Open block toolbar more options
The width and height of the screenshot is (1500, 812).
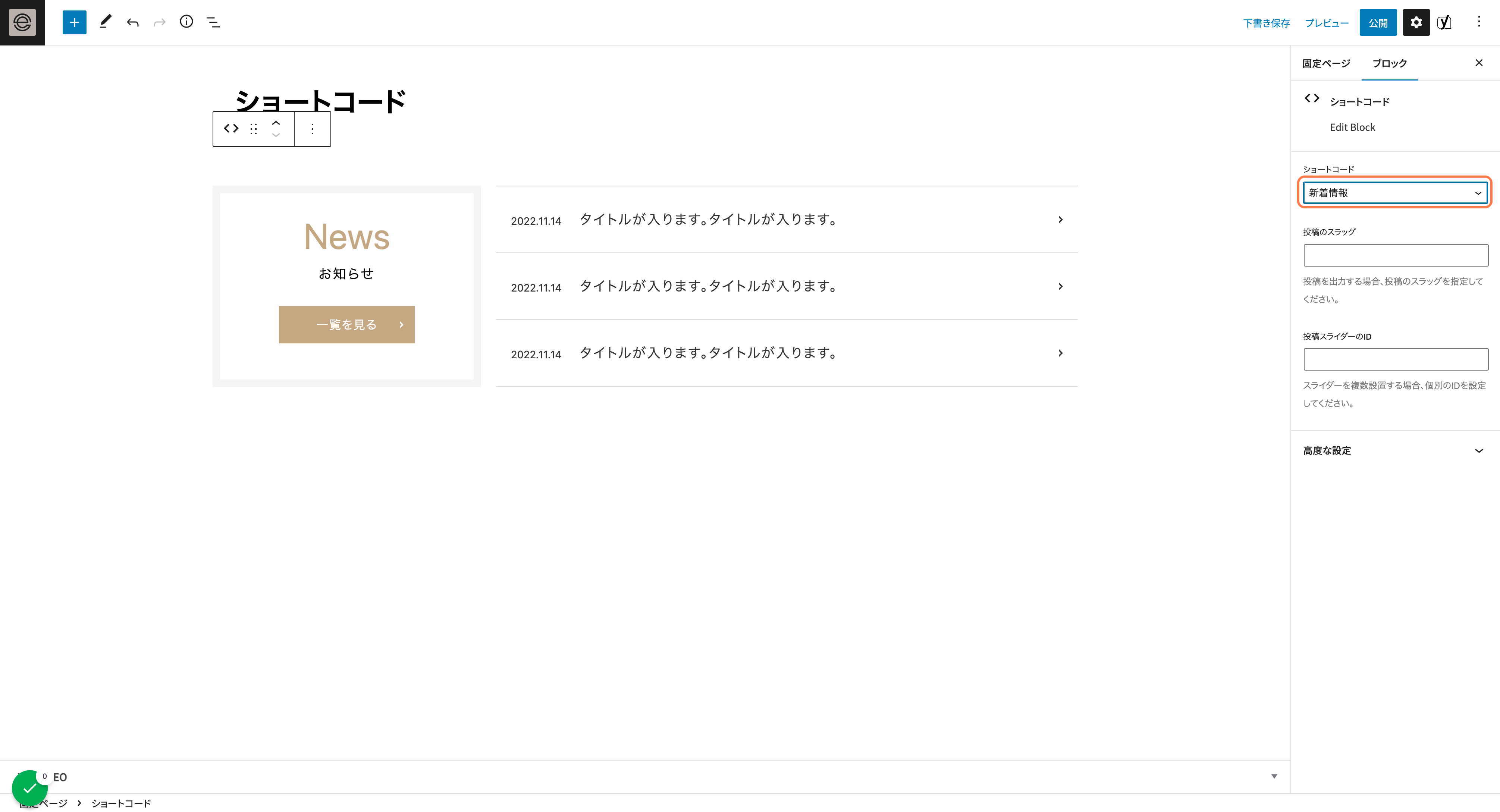coord(313,129)
